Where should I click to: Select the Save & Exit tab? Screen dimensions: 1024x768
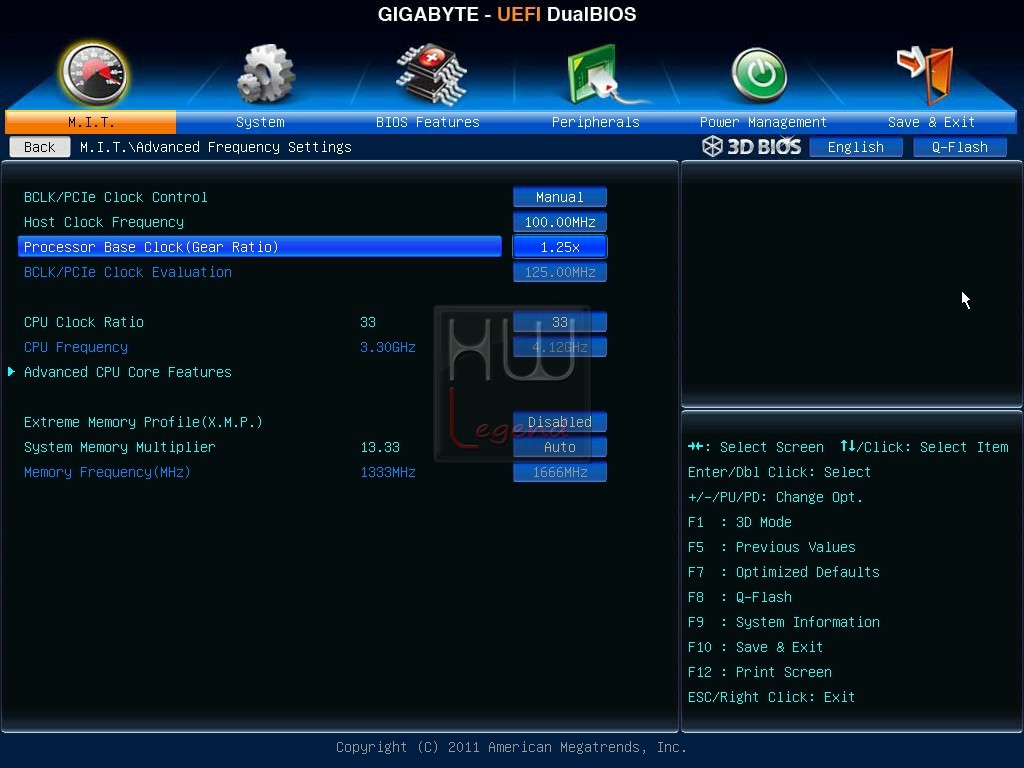[931, 122]
